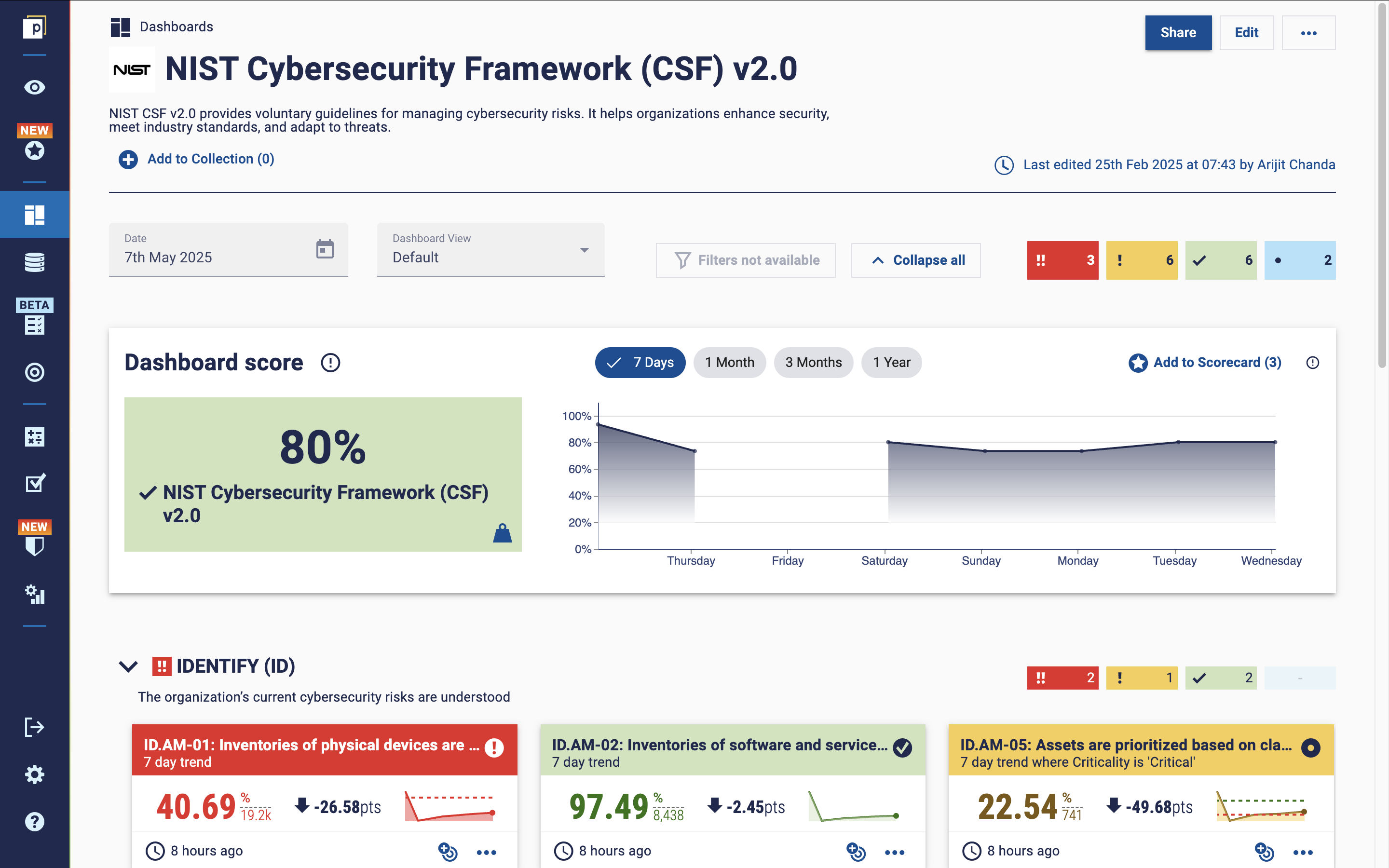Image resolution: width=1389 pixels, height=868 pixels.
Task: Click Add to Scorecard (3) link
Action: click(1217, 363)
